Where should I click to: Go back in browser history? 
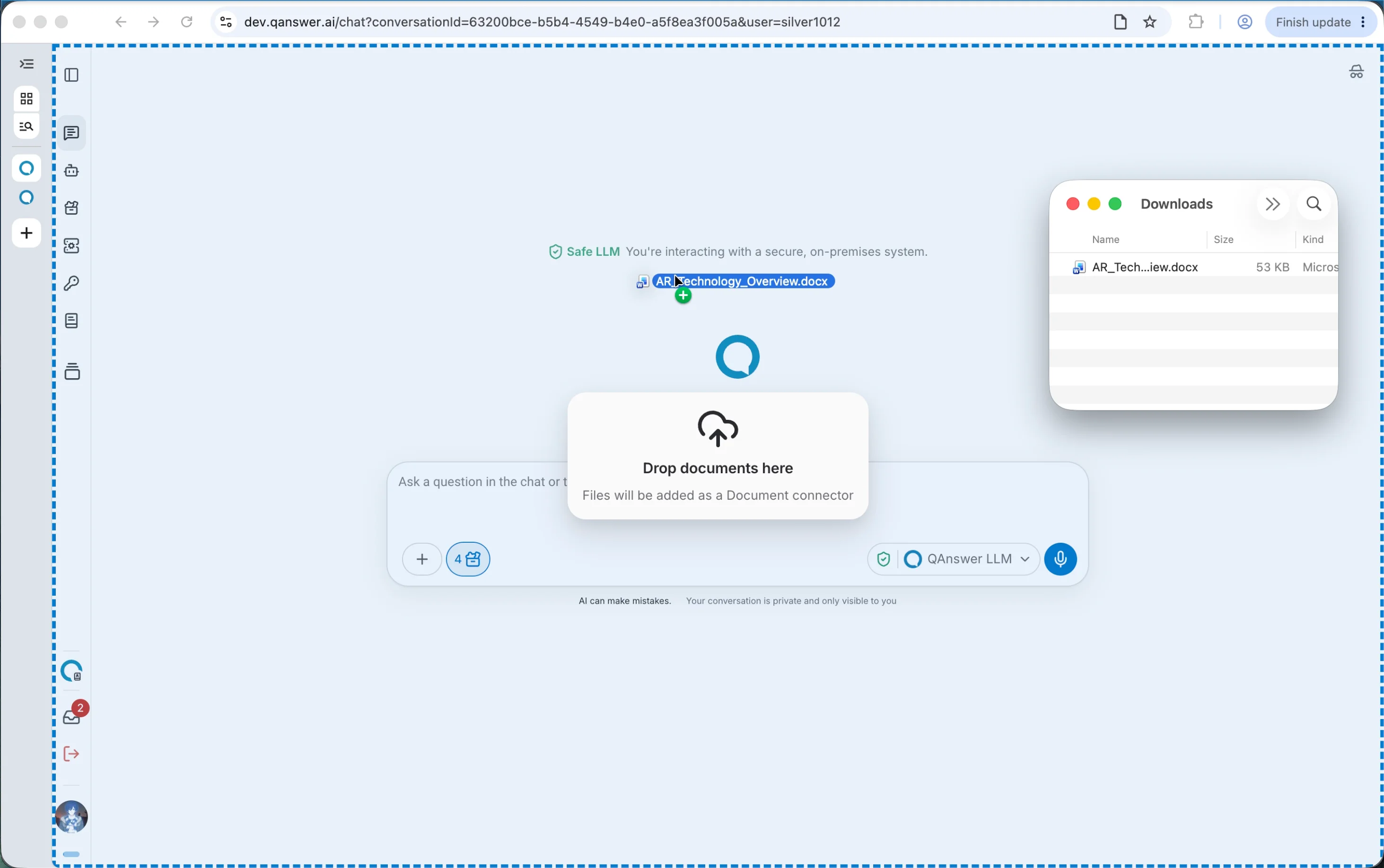(120, 22)
